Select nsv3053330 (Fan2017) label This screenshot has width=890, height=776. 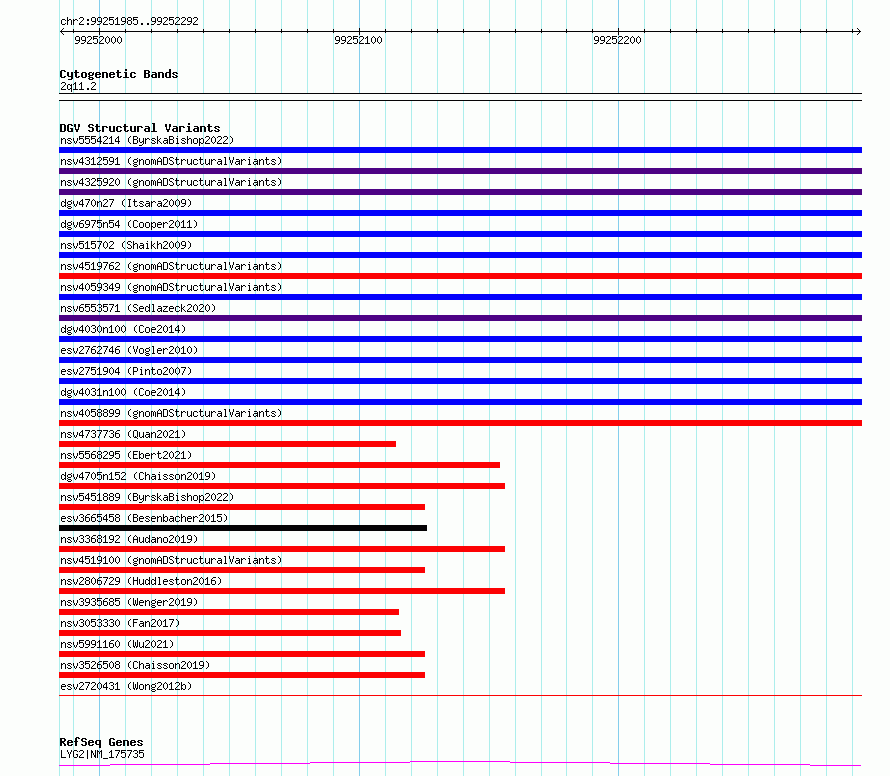120,623
